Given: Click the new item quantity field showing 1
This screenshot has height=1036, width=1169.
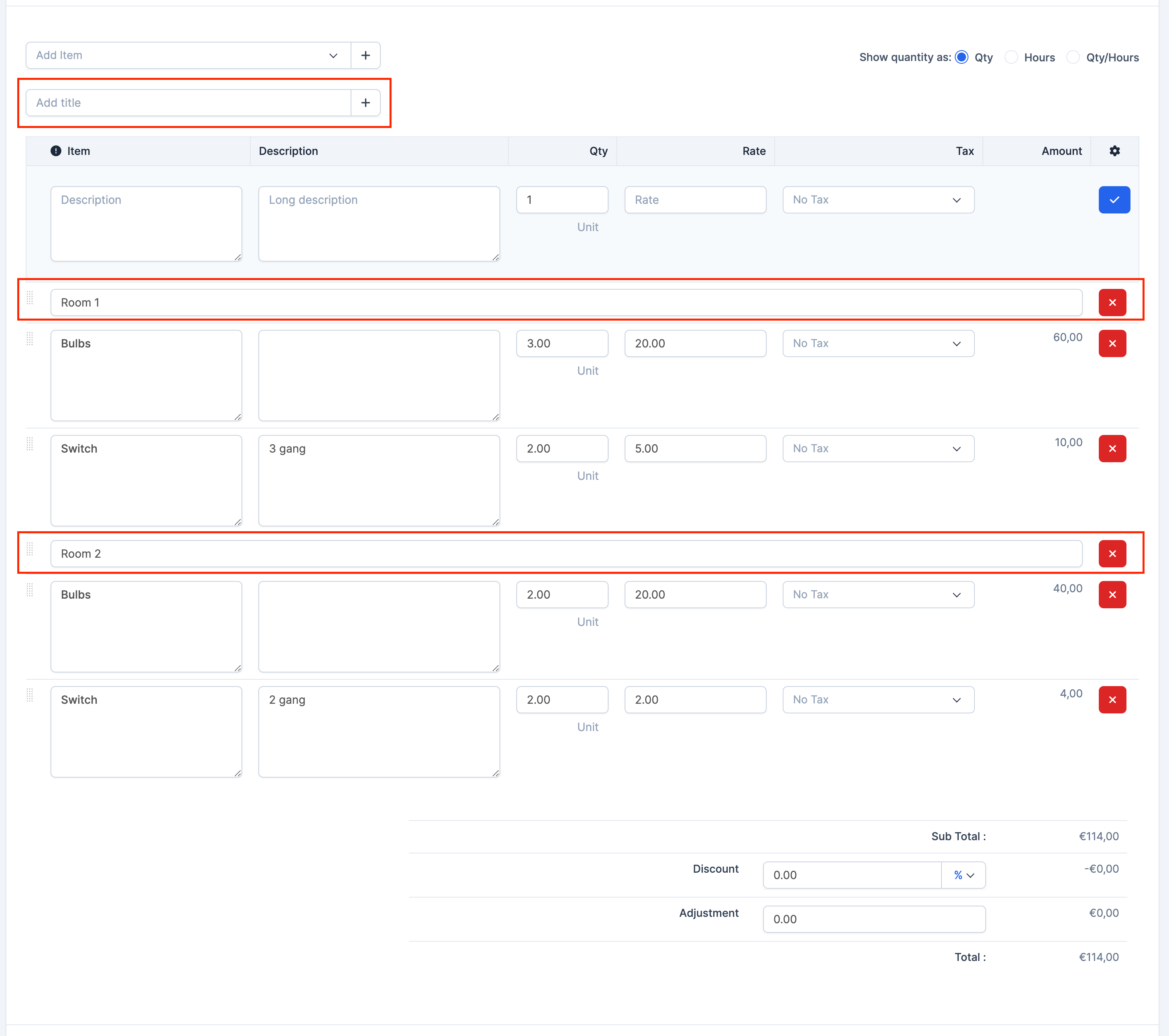Looking at the screenshot, I should click(562, 200).
